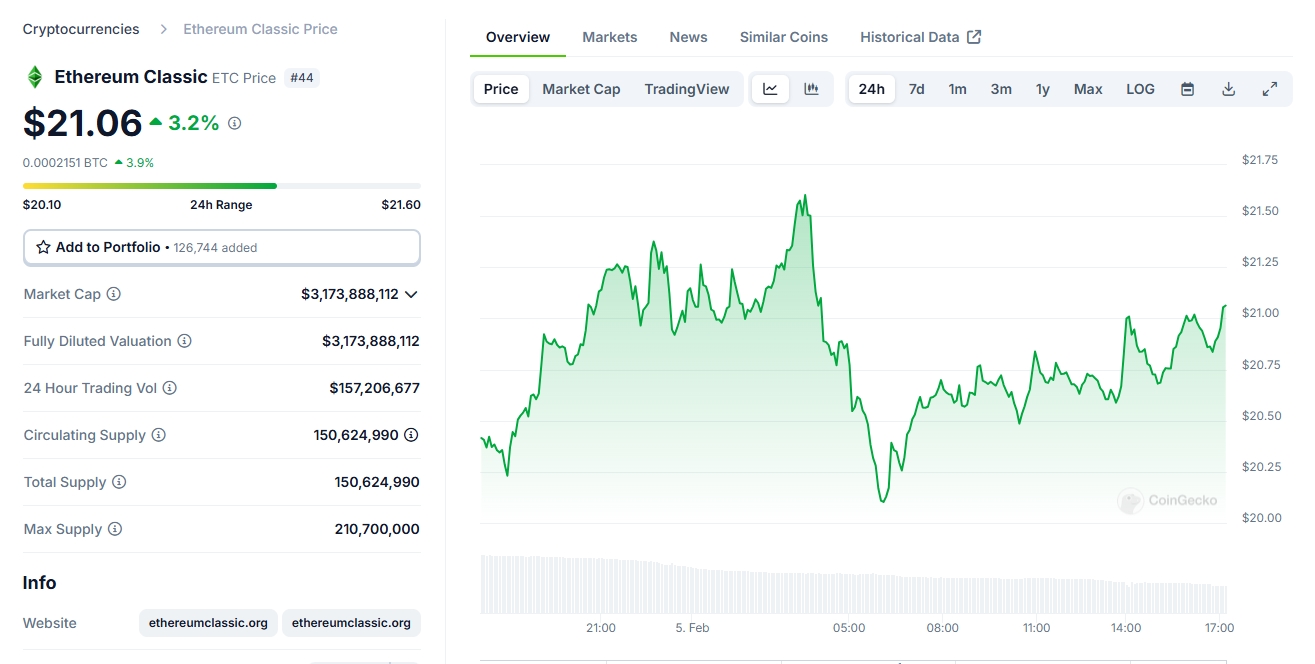
Task: Set chart range to 7d
Action: pyautogui.click(x=916, y=89)
